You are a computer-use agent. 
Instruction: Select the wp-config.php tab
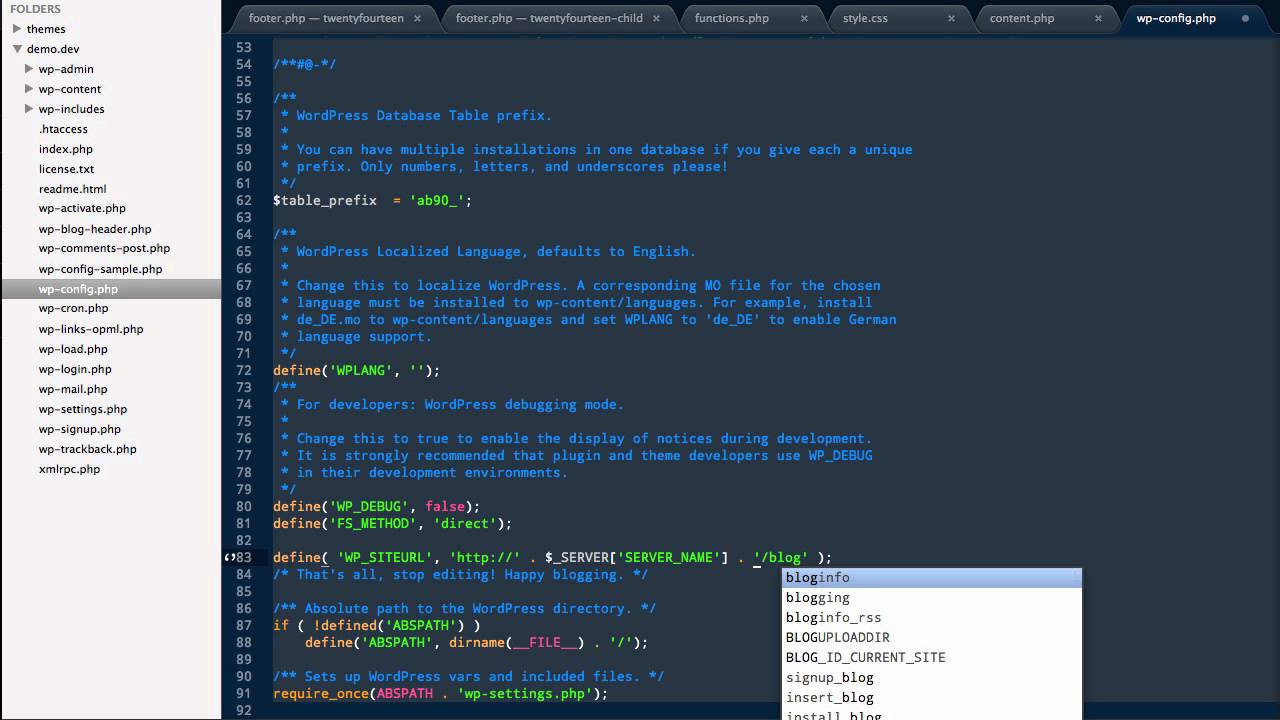coord(1176,18)
